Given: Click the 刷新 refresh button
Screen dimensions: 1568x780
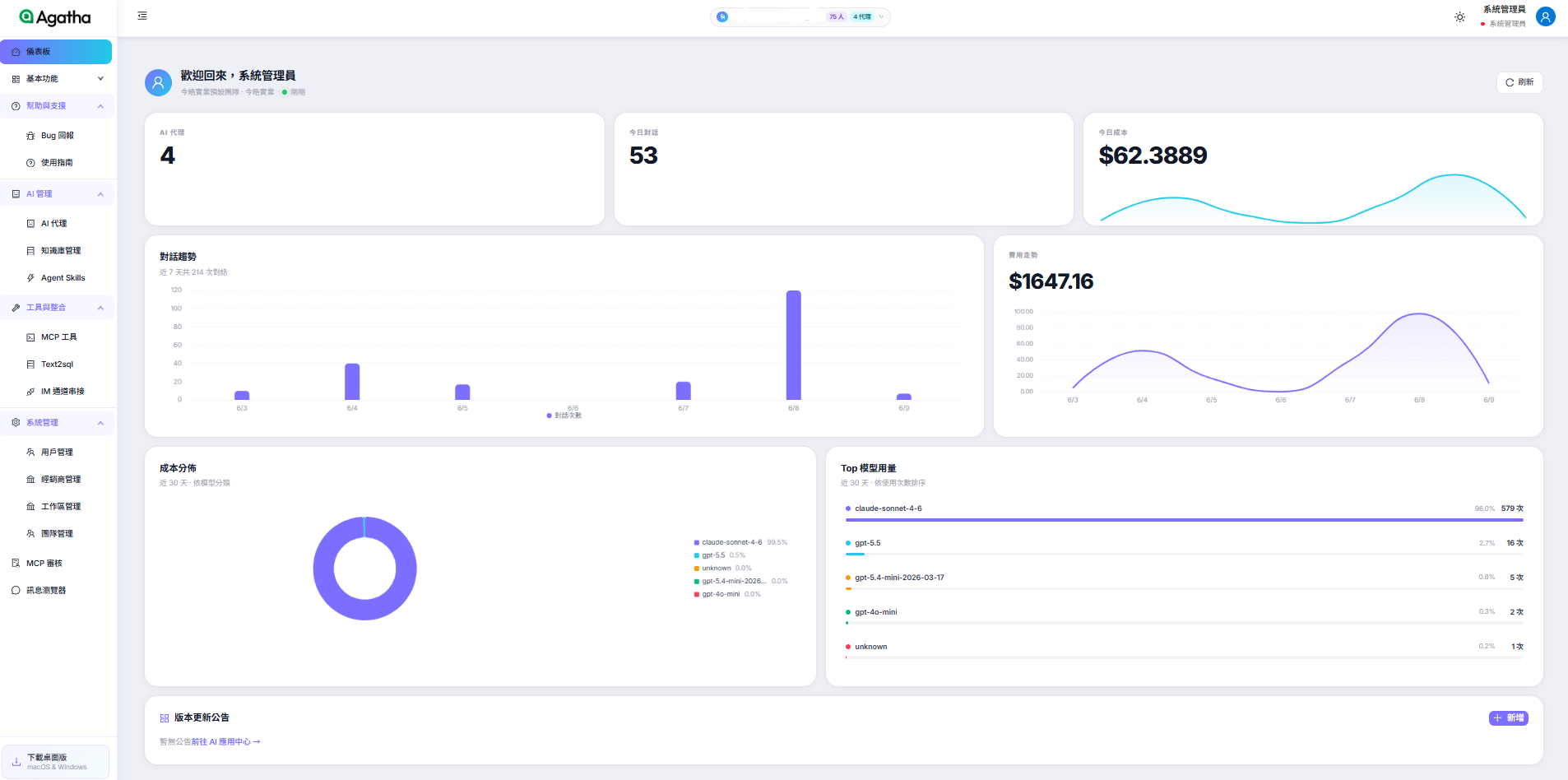Looking at the screenshot, I should [x=1519, y=82].
